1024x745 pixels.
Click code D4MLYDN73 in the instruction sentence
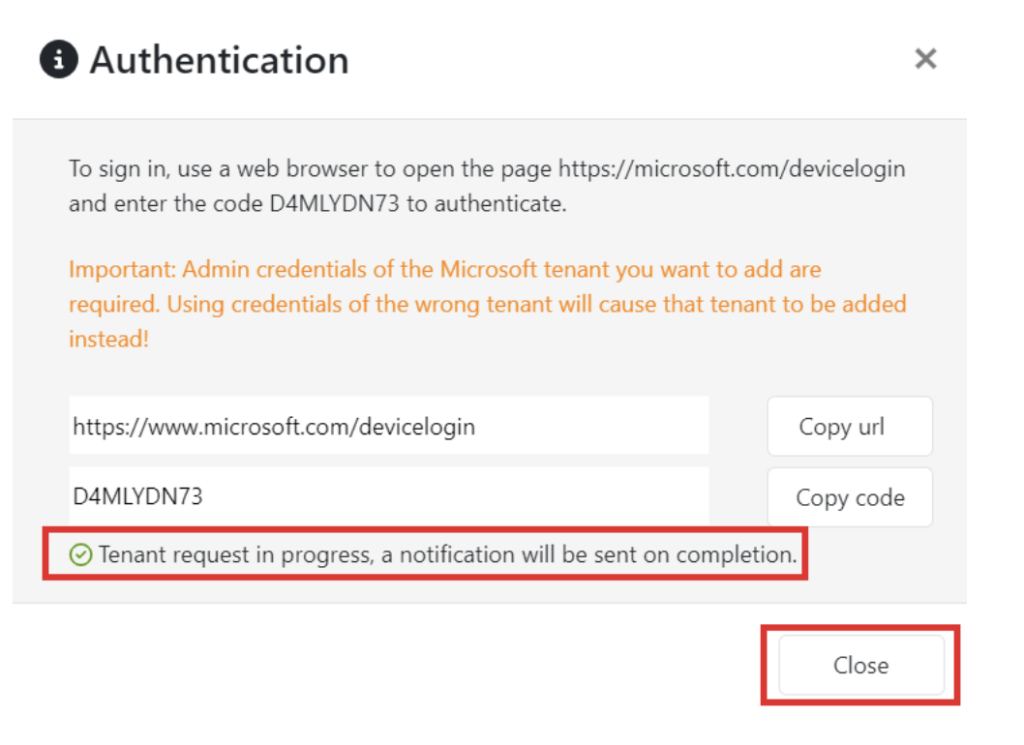317,204
